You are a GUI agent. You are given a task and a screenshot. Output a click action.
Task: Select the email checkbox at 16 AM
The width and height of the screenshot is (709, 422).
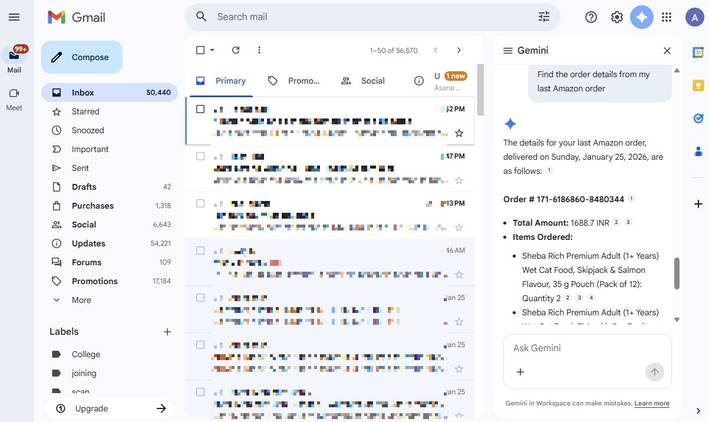pyautogui.click(x=200, y=250)
